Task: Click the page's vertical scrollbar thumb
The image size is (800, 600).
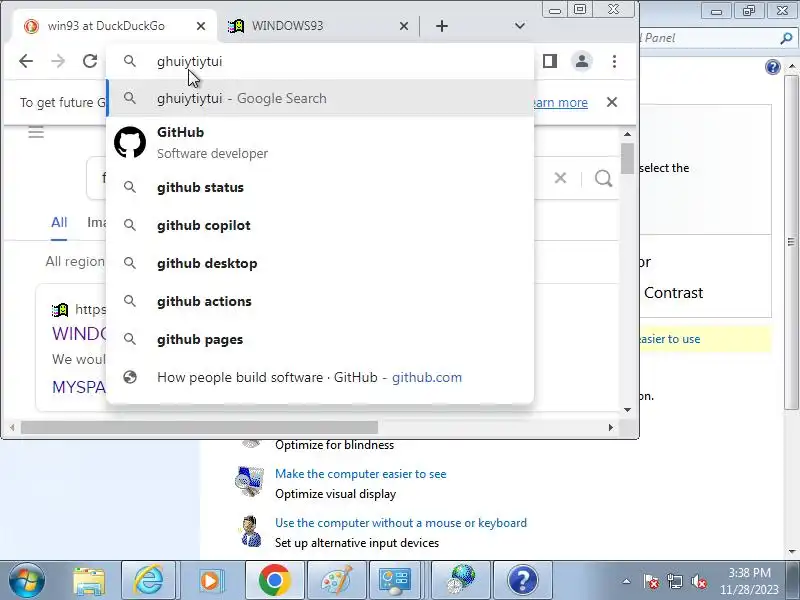Action: (628, 158)
